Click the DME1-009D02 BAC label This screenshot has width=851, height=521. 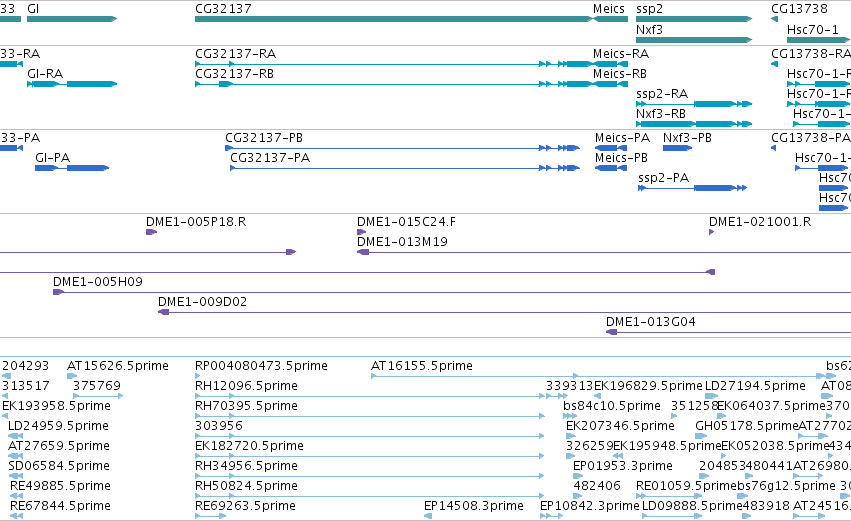[x=202, y=301]
